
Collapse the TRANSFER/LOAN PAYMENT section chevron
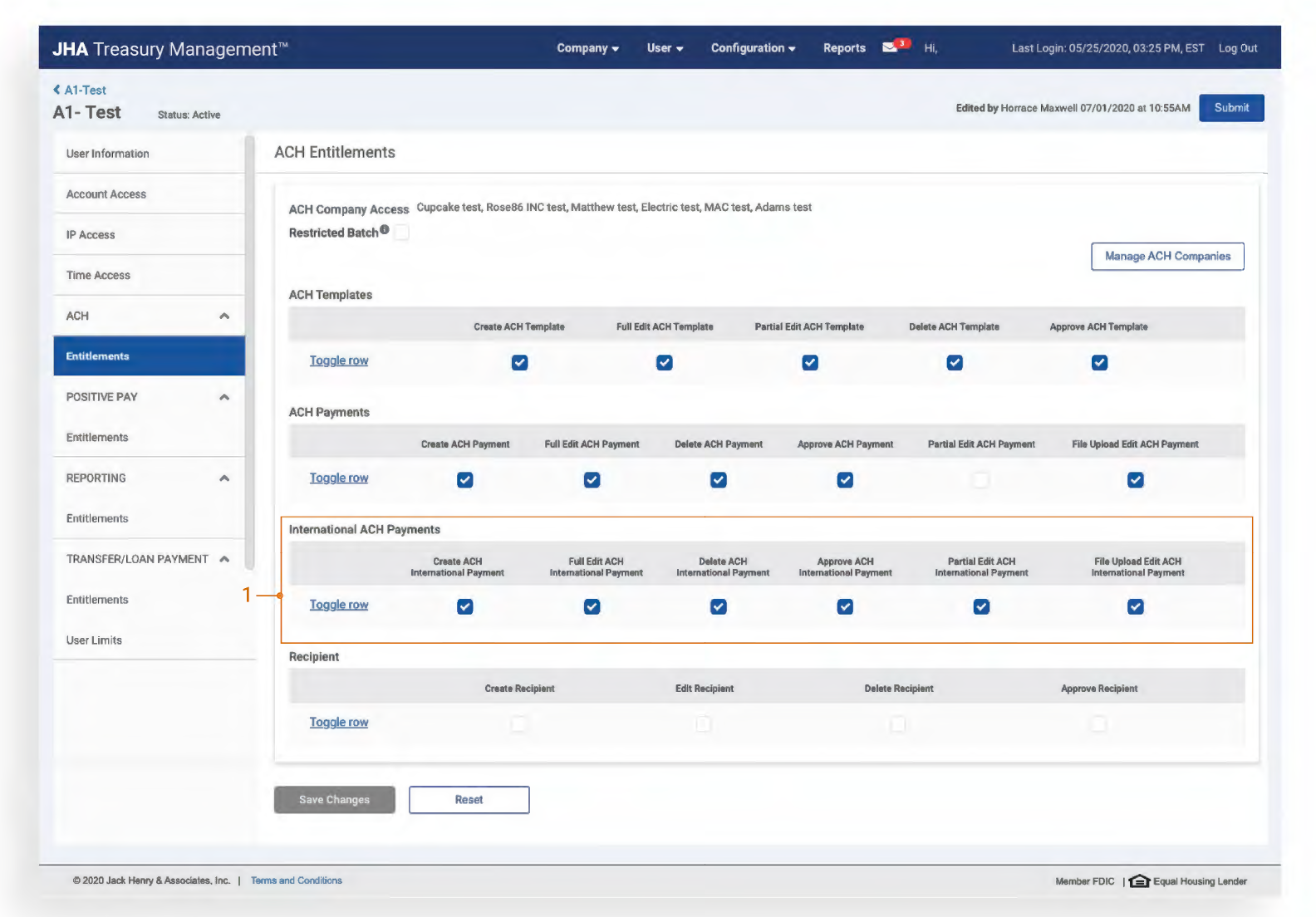[x=224, y=559]
